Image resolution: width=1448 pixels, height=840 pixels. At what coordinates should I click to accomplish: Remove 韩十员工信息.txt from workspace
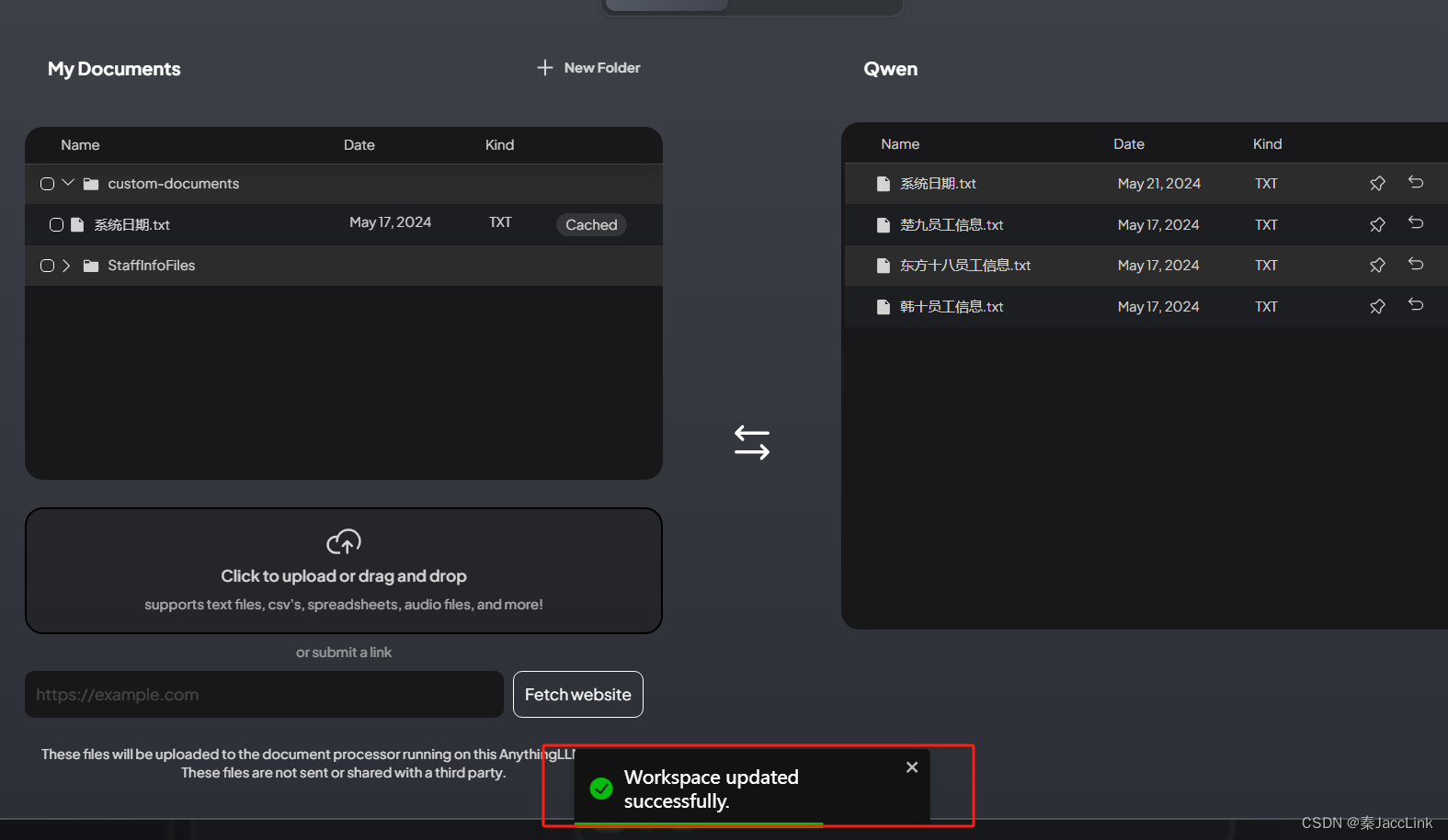tap(1416, 305)
